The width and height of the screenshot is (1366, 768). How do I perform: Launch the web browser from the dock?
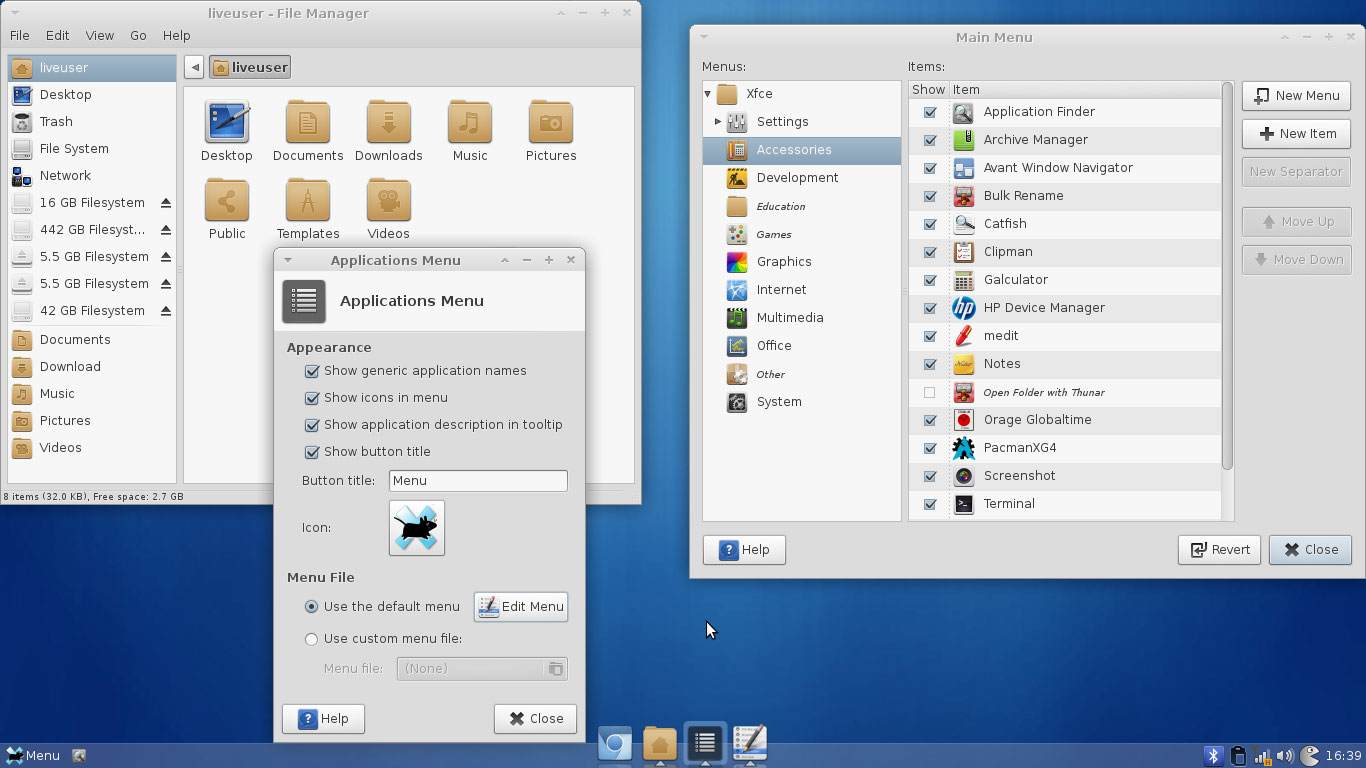pos(614,744)
